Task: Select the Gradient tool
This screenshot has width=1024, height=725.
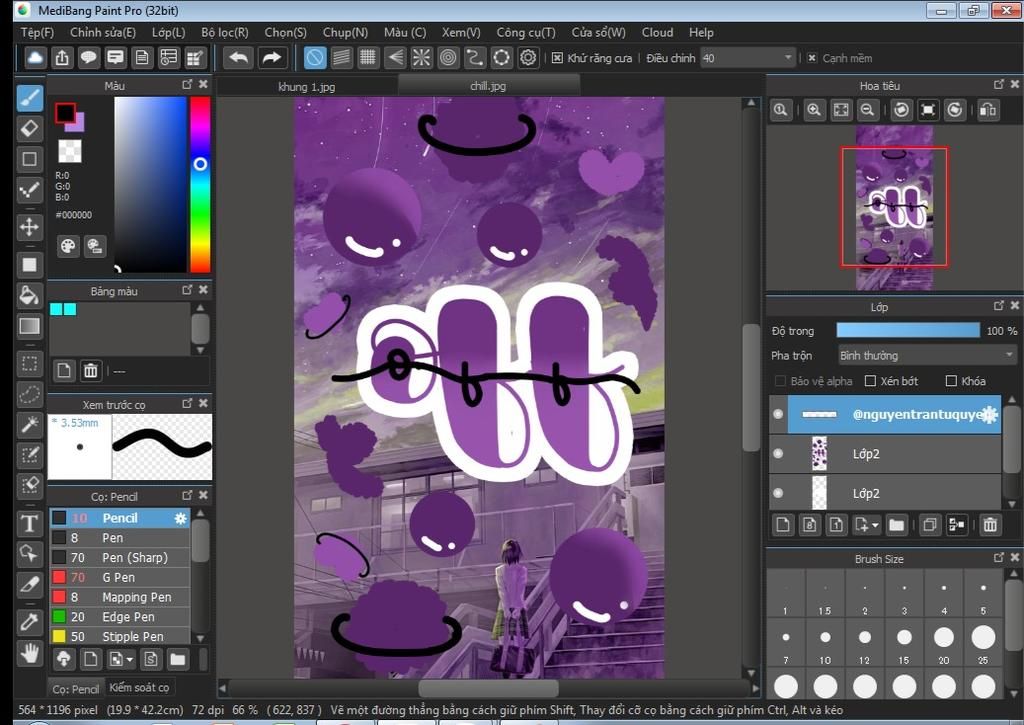Action: (29, 326)
